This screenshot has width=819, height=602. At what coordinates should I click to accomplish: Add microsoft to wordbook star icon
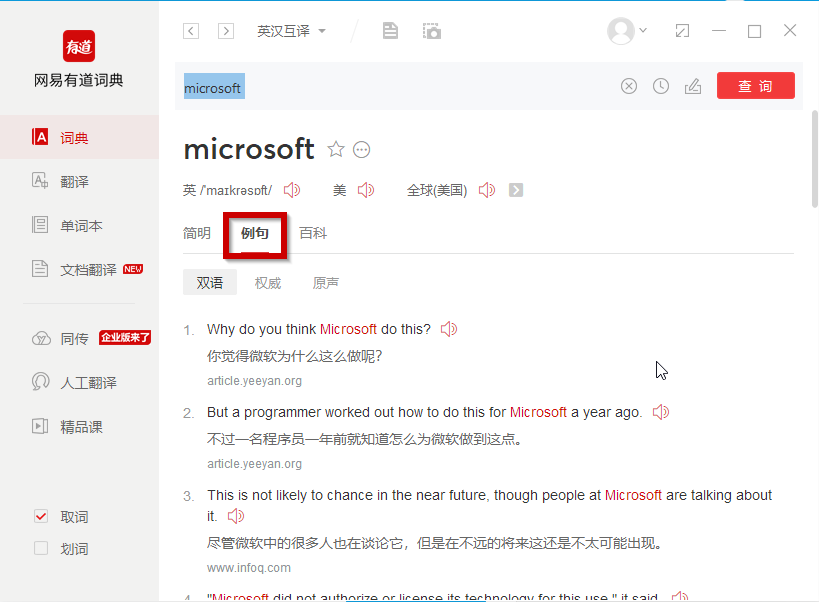pyautogui.click(x=336, y=149)
